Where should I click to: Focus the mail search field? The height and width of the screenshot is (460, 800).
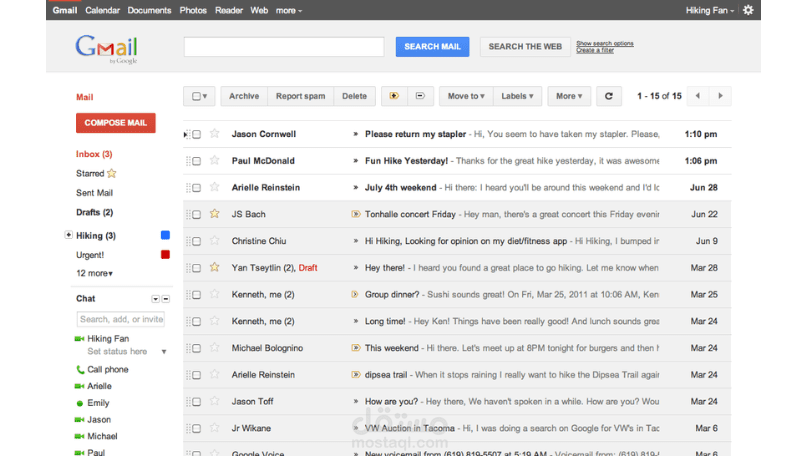(284, 46)
